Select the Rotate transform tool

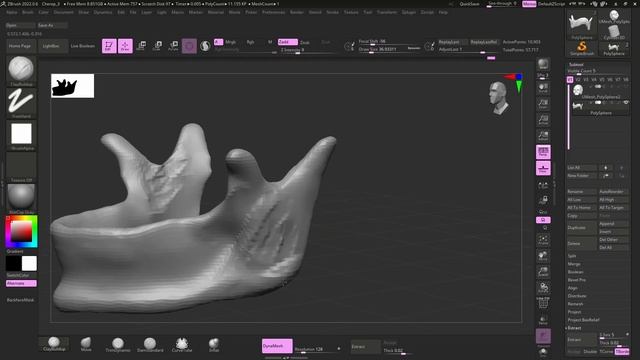(x=173, y=46)
